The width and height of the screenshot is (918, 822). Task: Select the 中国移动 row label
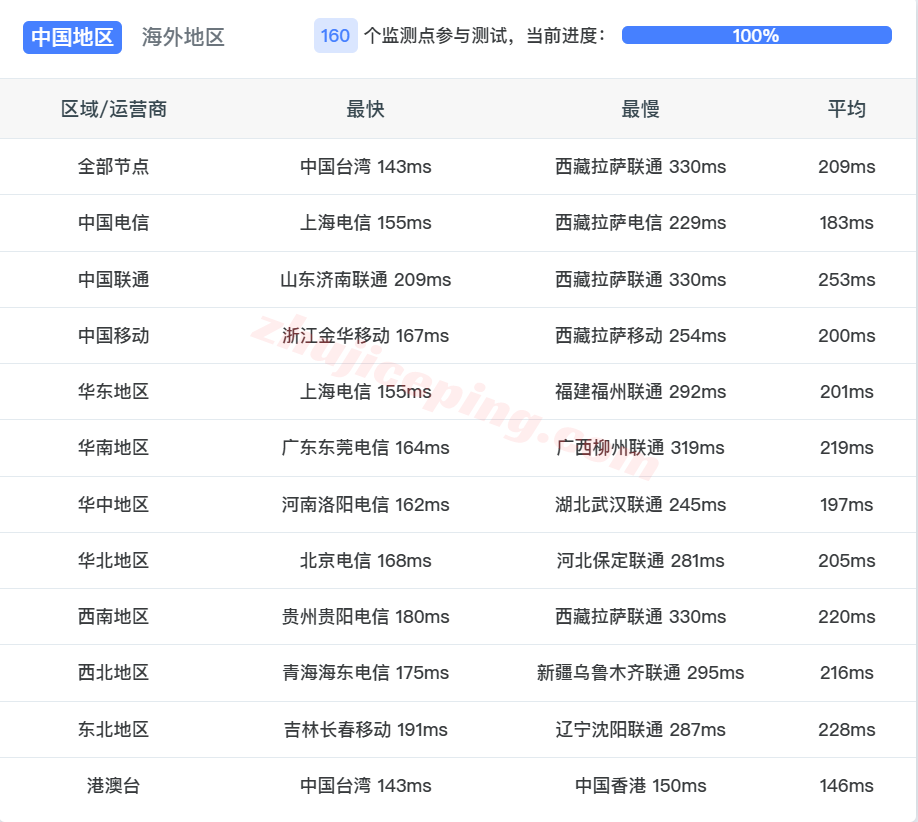[114, 335]
